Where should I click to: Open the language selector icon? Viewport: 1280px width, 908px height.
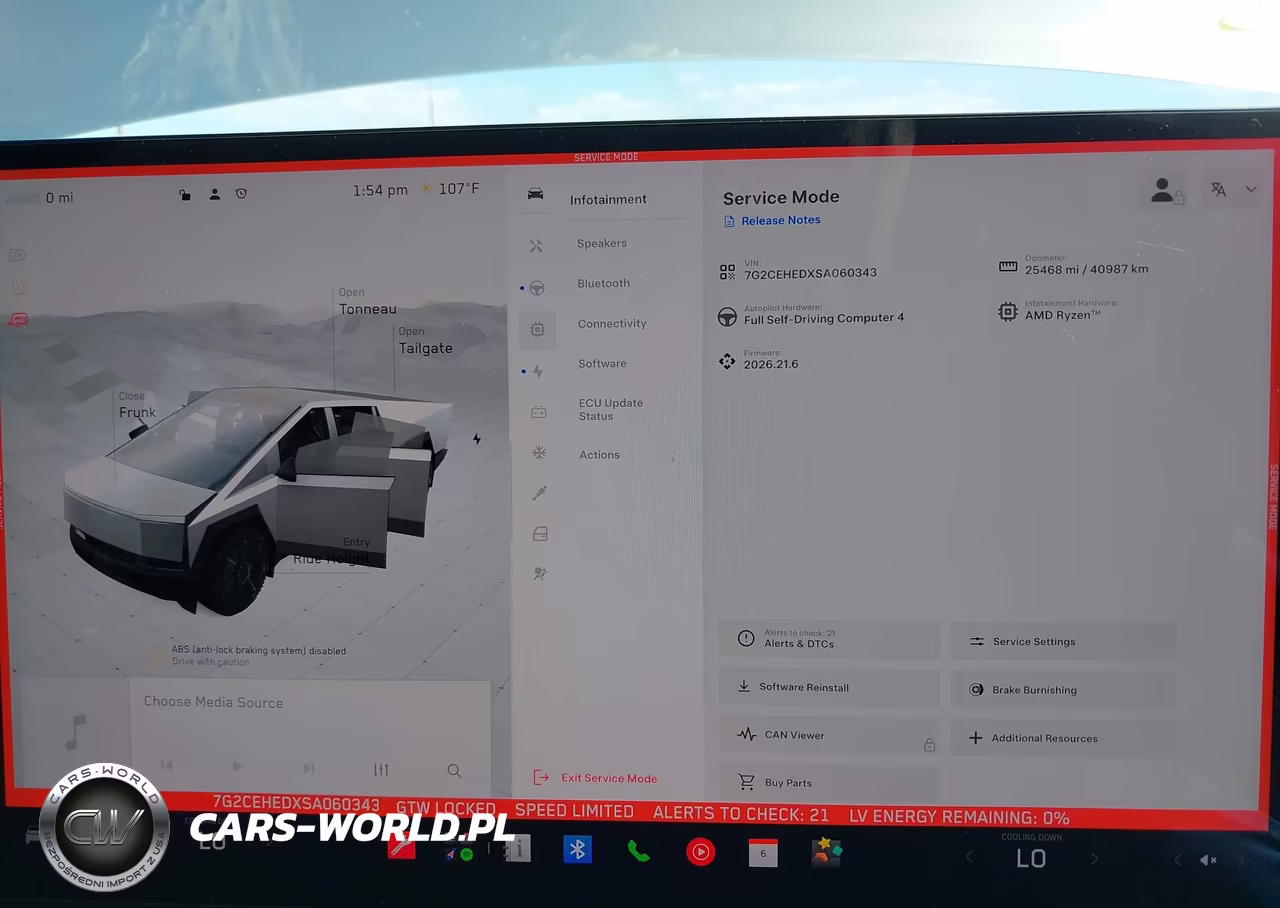tap(1218, 189)
